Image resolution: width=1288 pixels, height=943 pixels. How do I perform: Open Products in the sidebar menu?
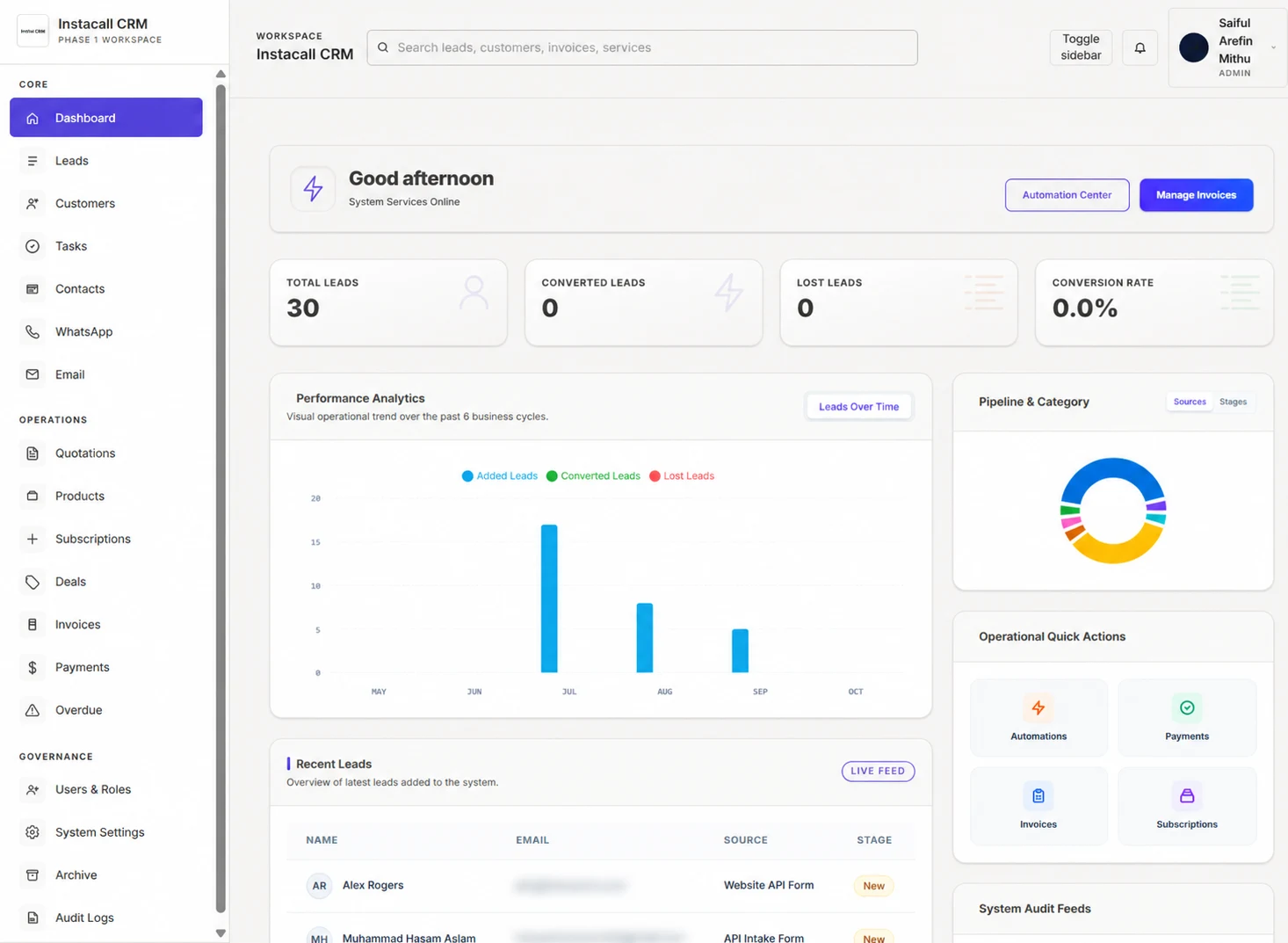(106, 497)
